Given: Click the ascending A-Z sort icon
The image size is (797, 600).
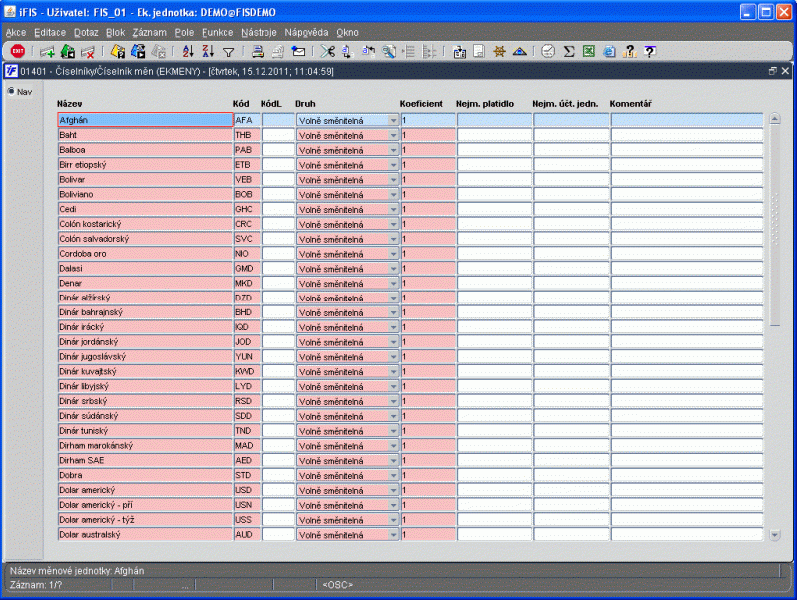Looking at the screenshot, I should tap(188, 51).
